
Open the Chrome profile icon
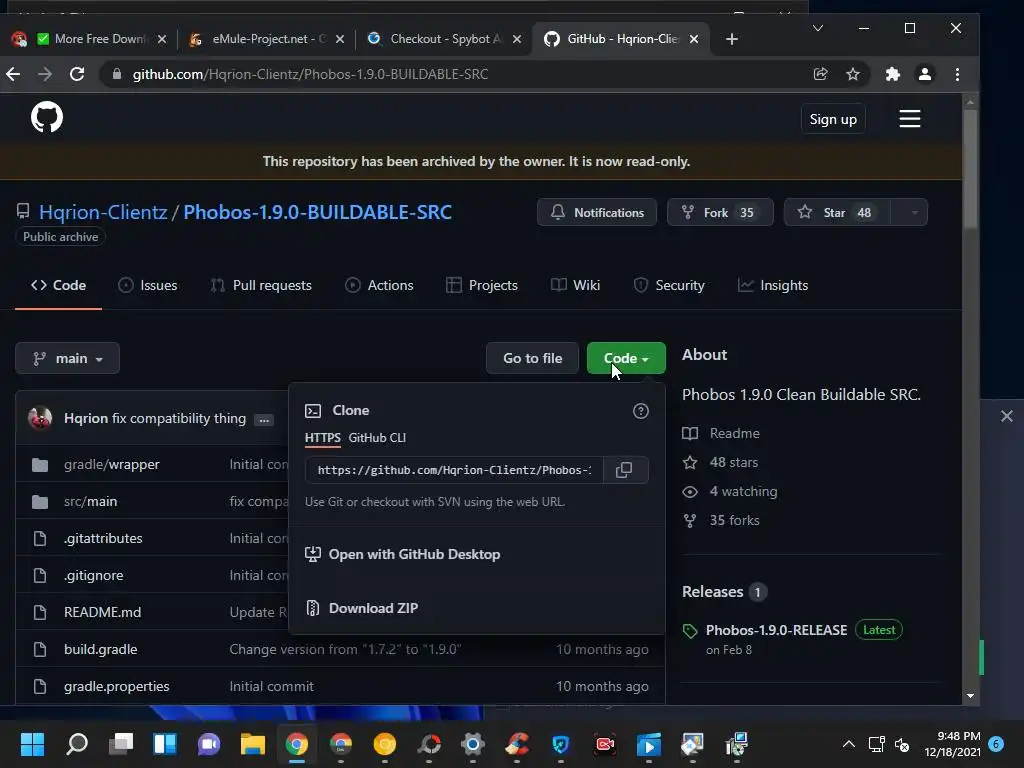tap(925, 74)
